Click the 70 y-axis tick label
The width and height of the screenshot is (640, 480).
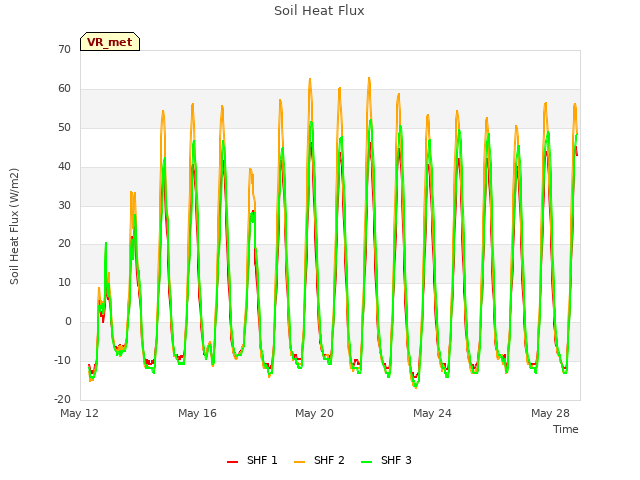pyautogui.click(x=64, y=49)
